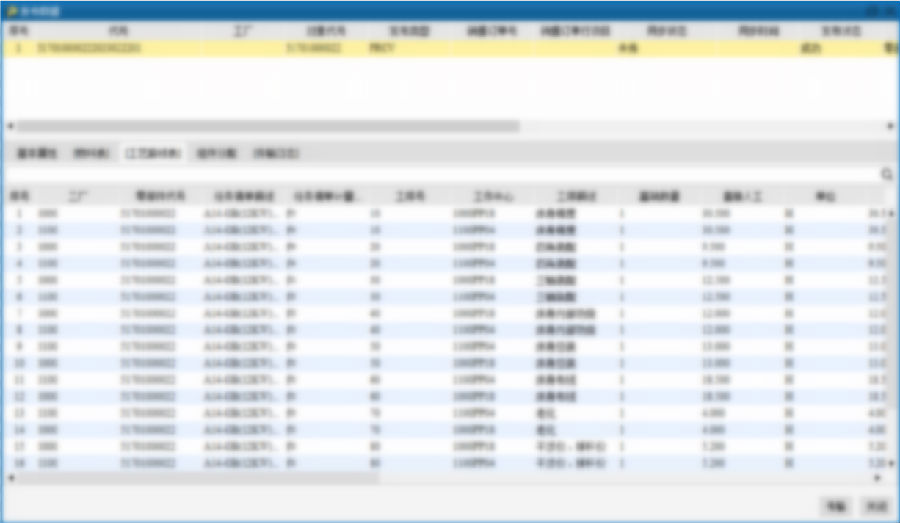
Task: Click the sequence-number column header of upper table
Action: pos(18,30)
